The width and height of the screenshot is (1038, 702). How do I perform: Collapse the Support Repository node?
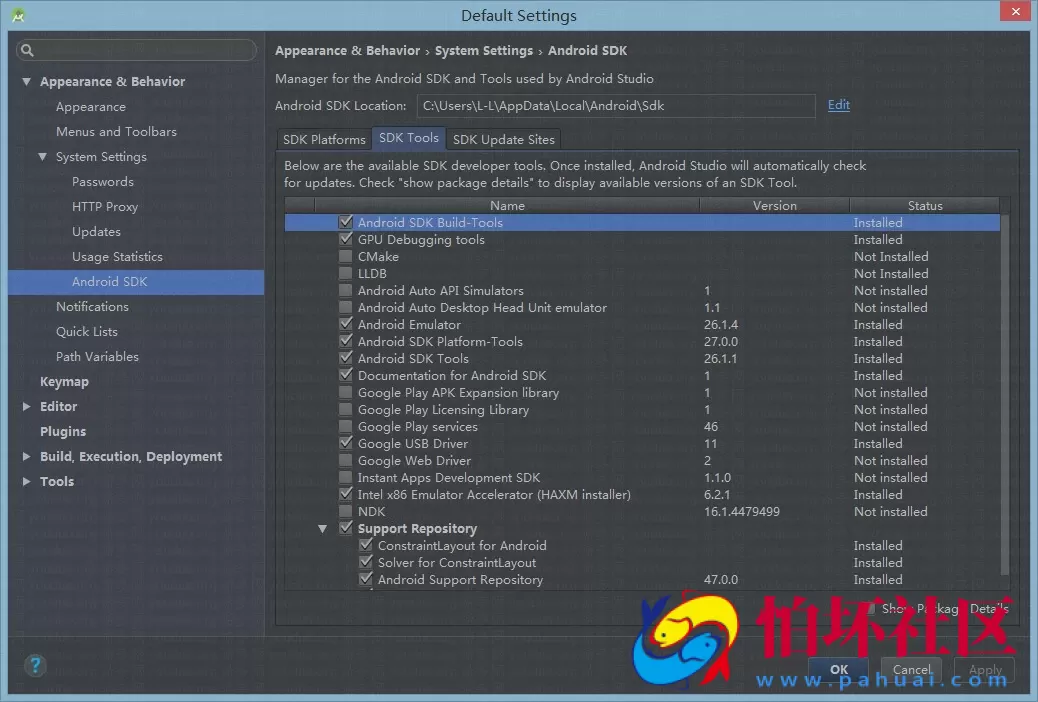(322, 528)
